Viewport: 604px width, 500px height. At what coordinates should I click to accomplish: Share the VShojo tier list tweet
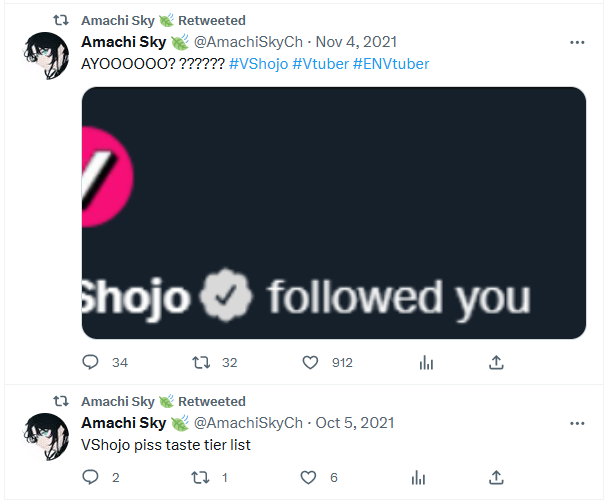coord(496,478)
